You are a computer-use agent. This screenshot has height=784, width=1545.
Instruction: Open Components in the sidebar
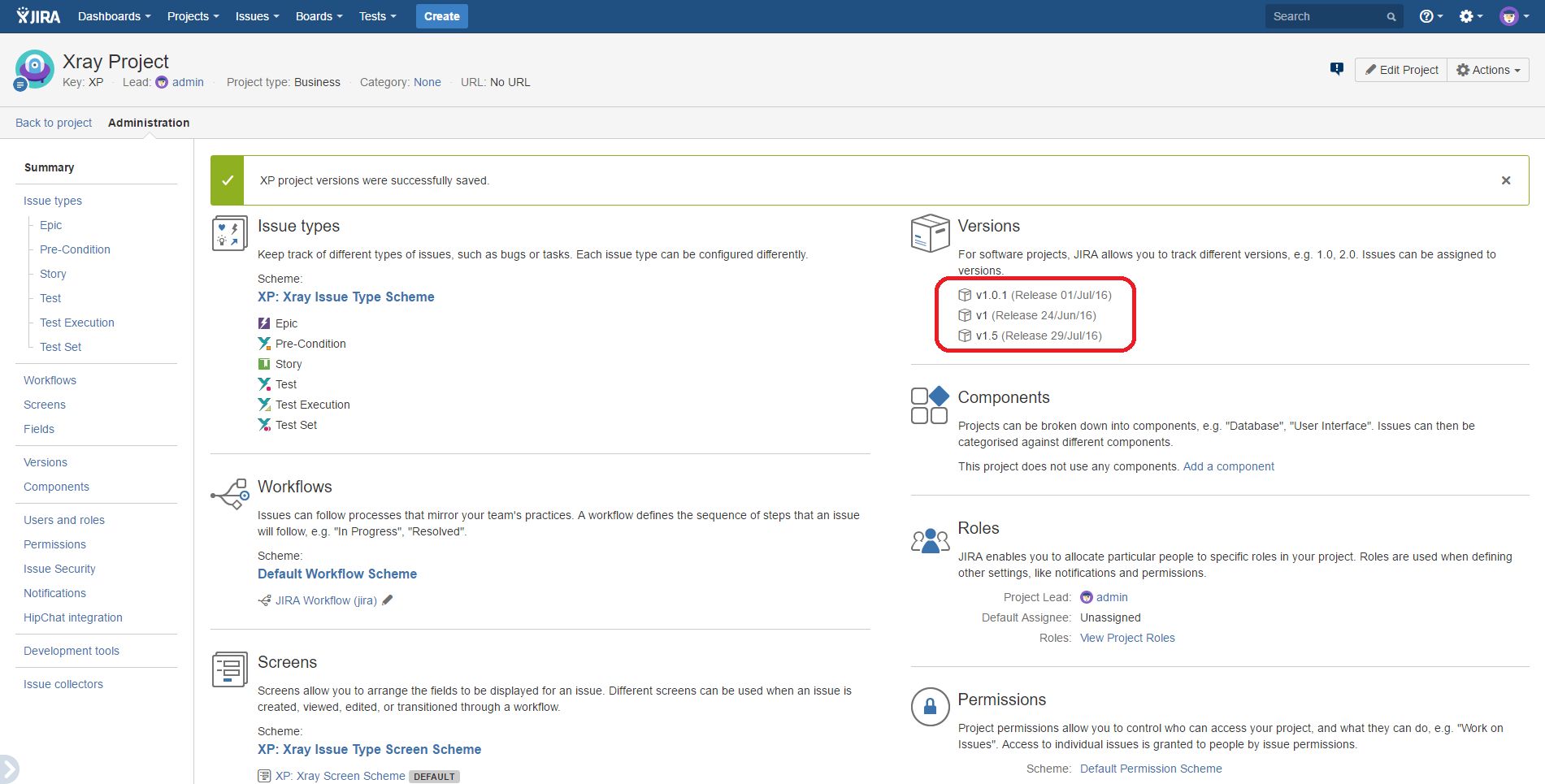click(x=56, y=487)
